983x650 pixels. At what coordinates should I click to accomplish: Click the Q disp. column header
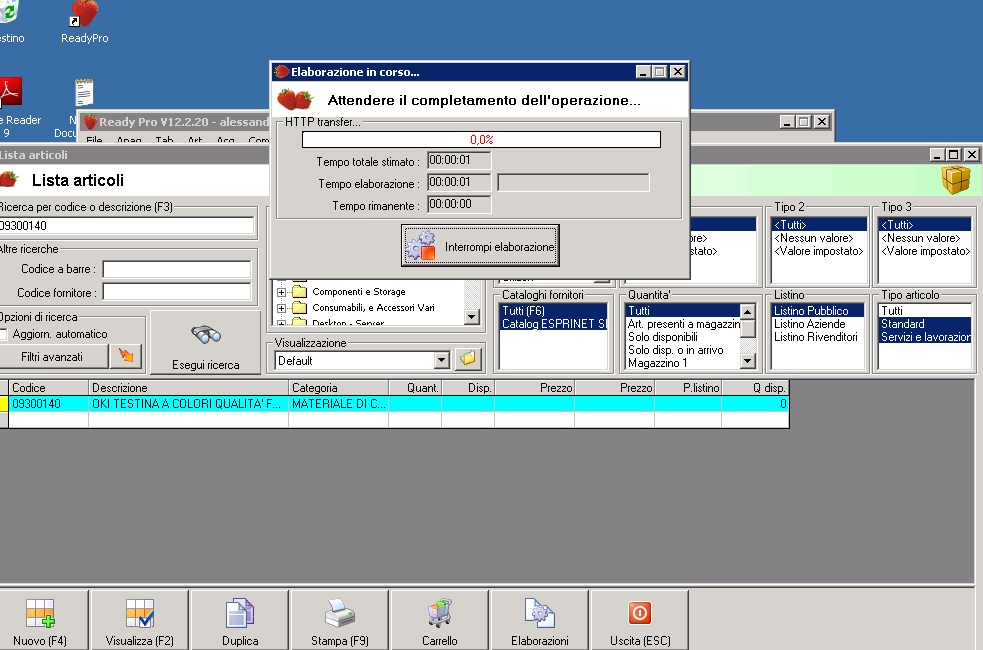click(755, 388)
